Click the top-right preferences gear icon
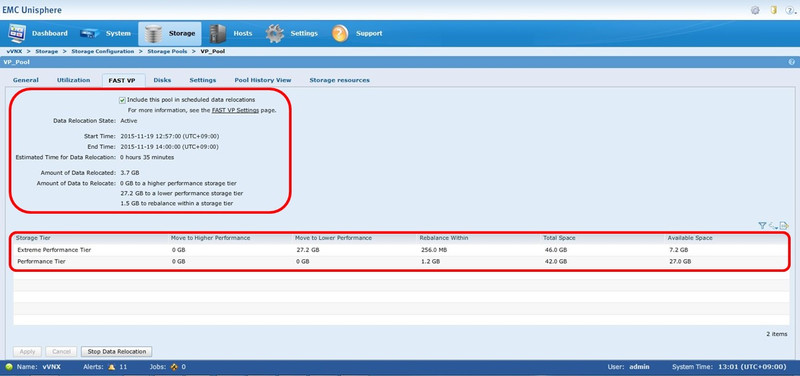Viewport: 800px width, 376px height. (756, 10)
